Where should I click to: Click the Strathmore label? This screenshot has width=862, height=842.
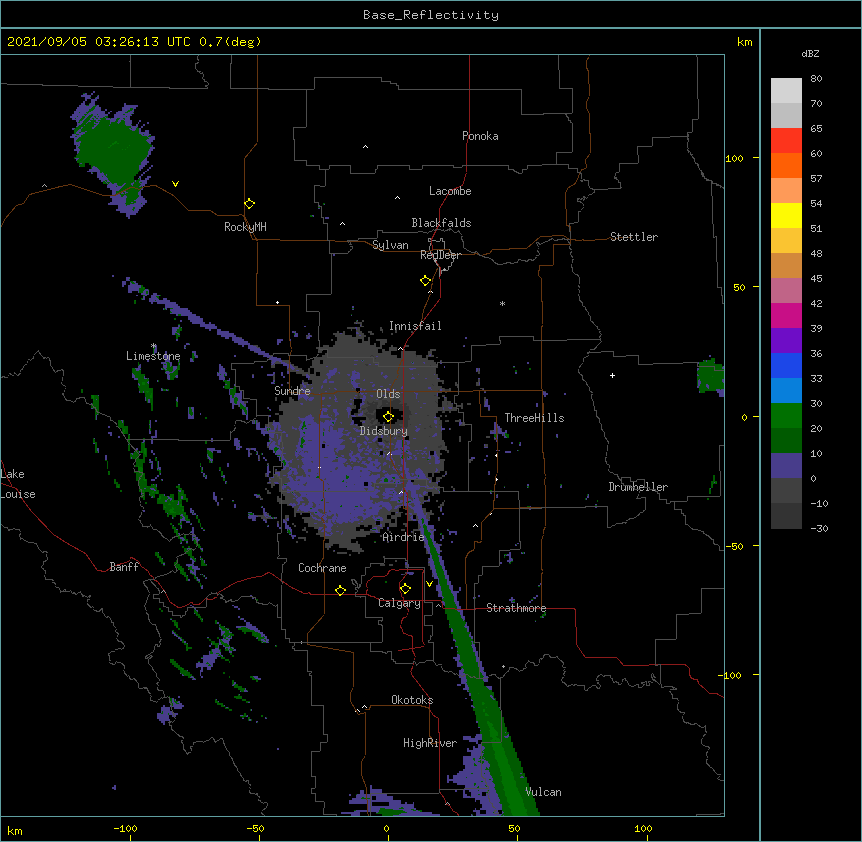[516, 608]
